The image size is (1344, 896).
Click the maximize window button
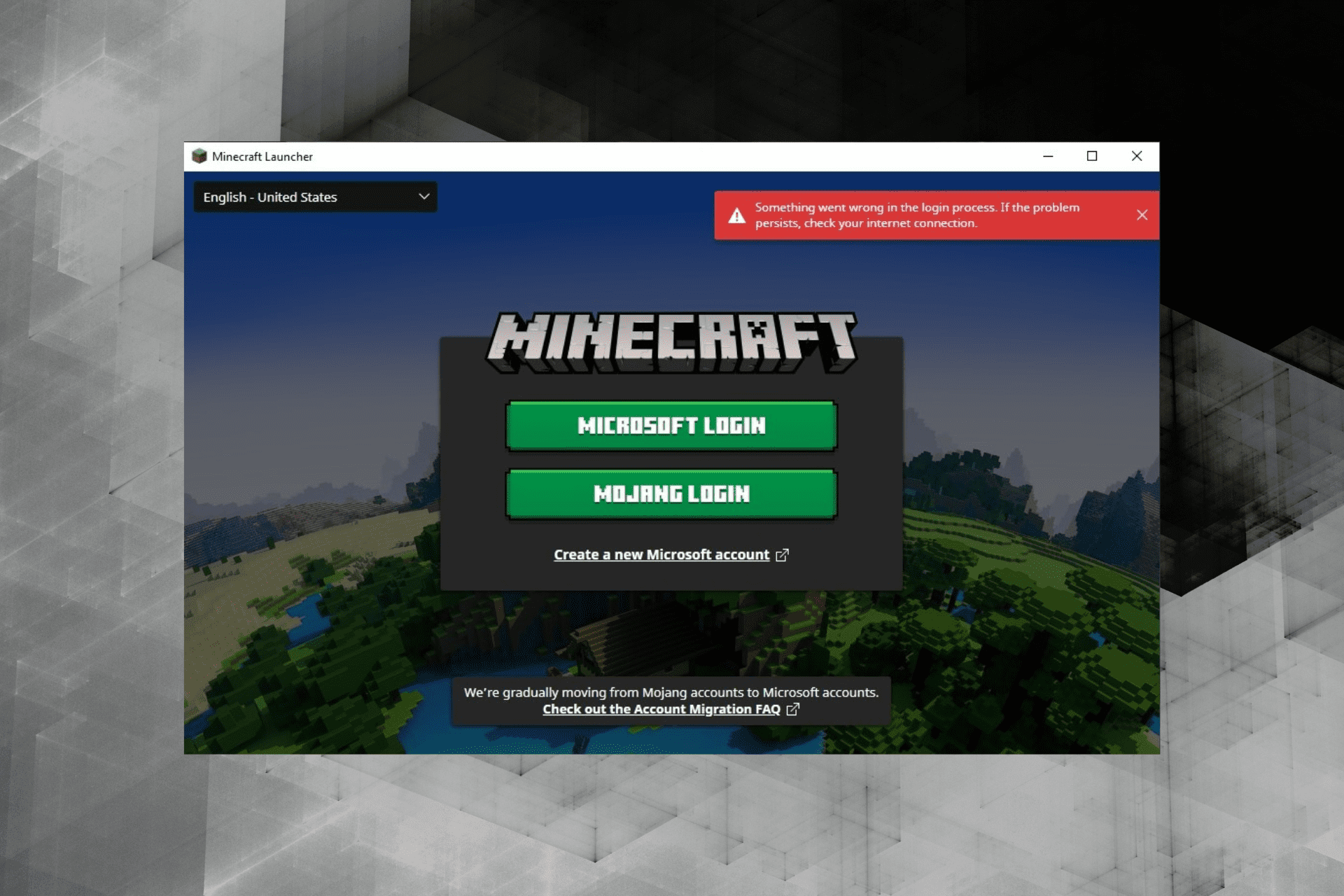1092,155
